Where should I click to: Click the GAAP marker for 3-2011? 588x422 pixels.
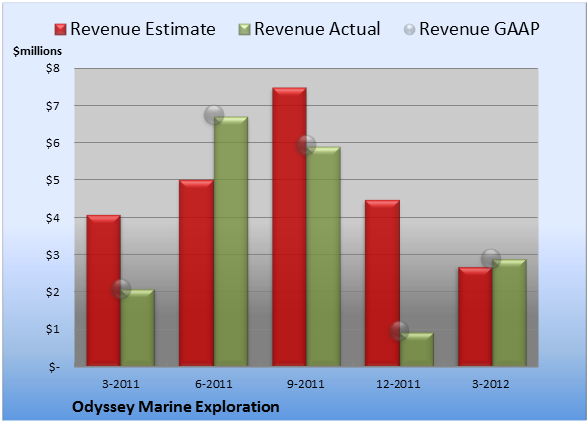coord(121,289)
